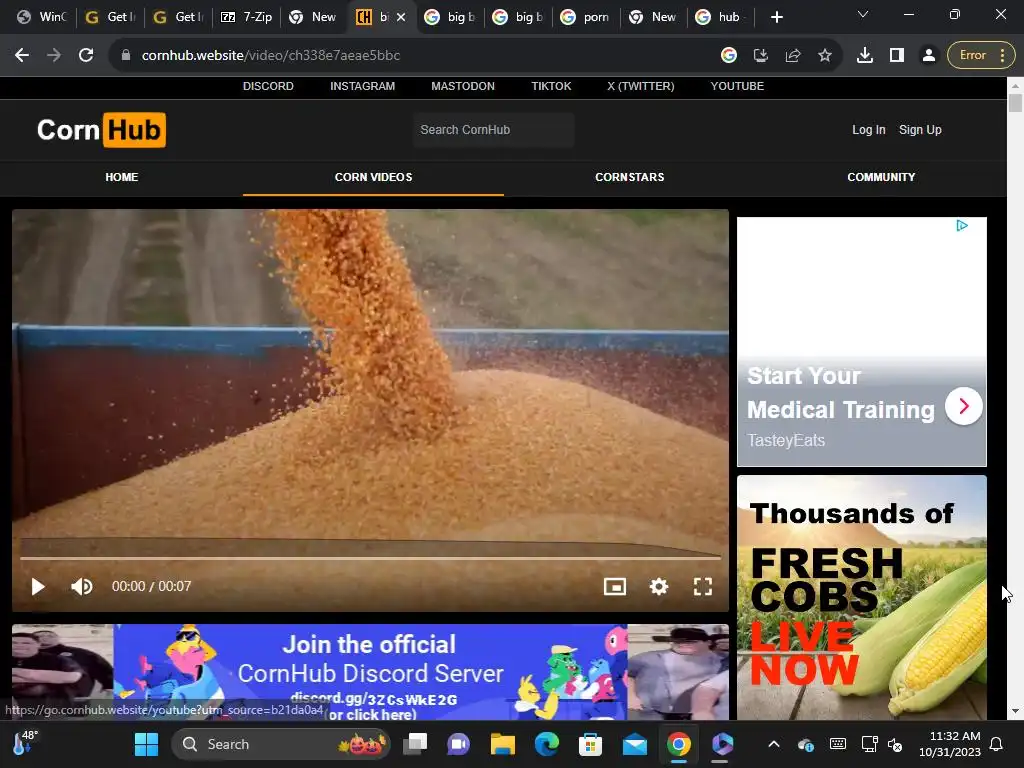Click the taskbar Search box

281,744
